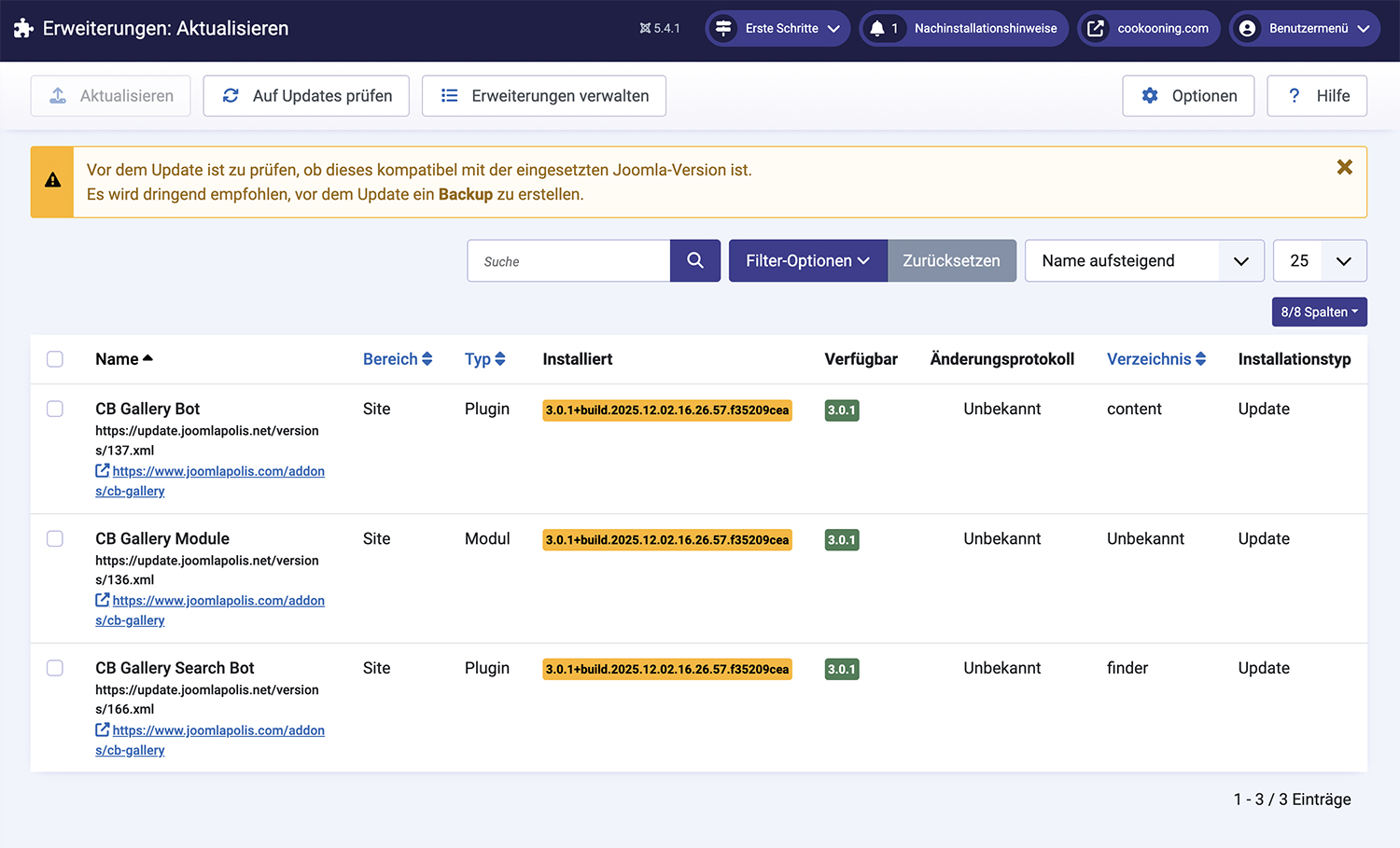This screenshot has height=848, width=1400.
Task: Expand the Filter-Optionen dropdown
Action: tap(807, 261)
